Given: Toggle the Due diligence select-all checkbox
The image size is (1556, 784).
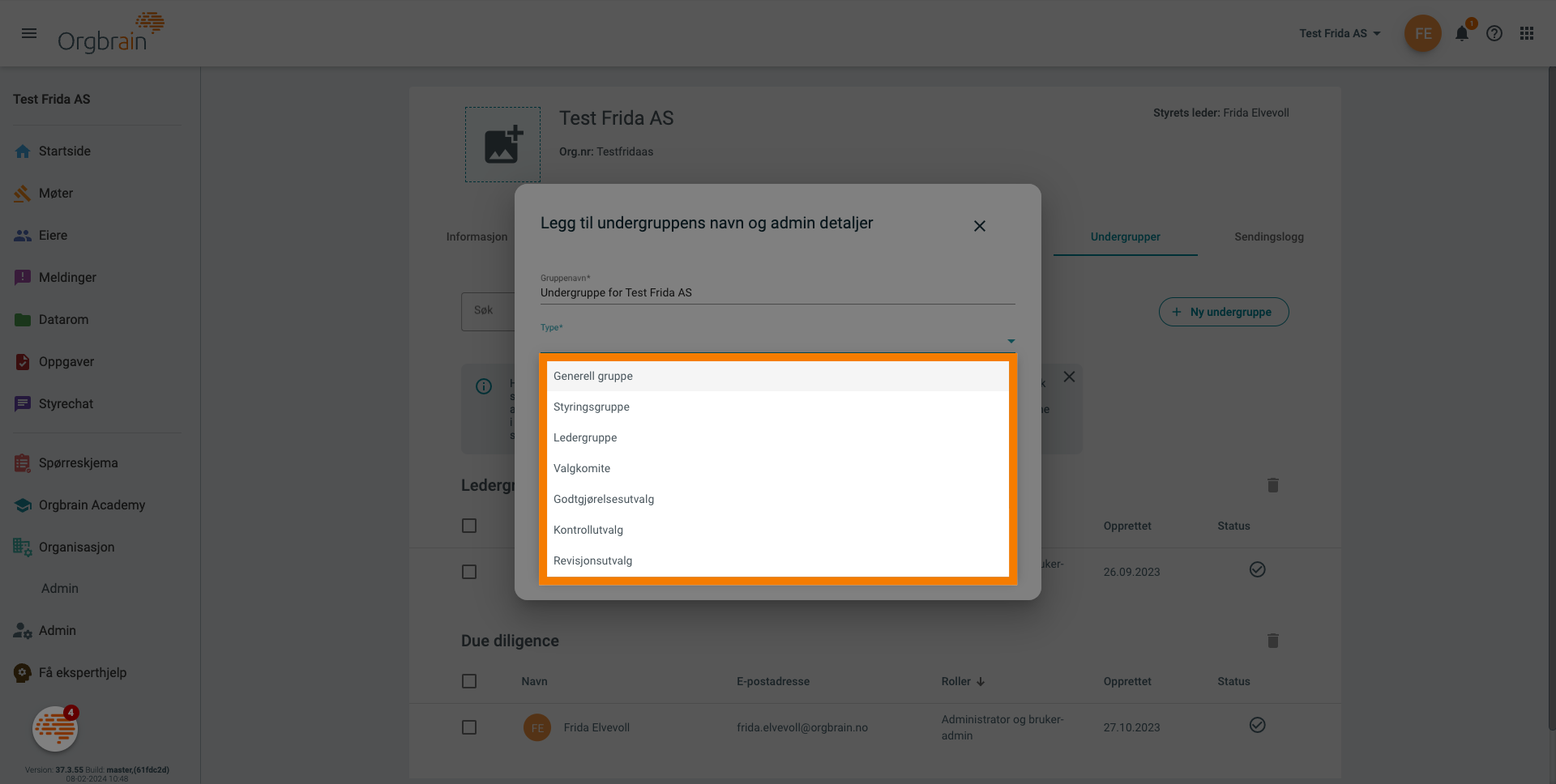Looking at the screenshot, I should click(x=469, y=681).
